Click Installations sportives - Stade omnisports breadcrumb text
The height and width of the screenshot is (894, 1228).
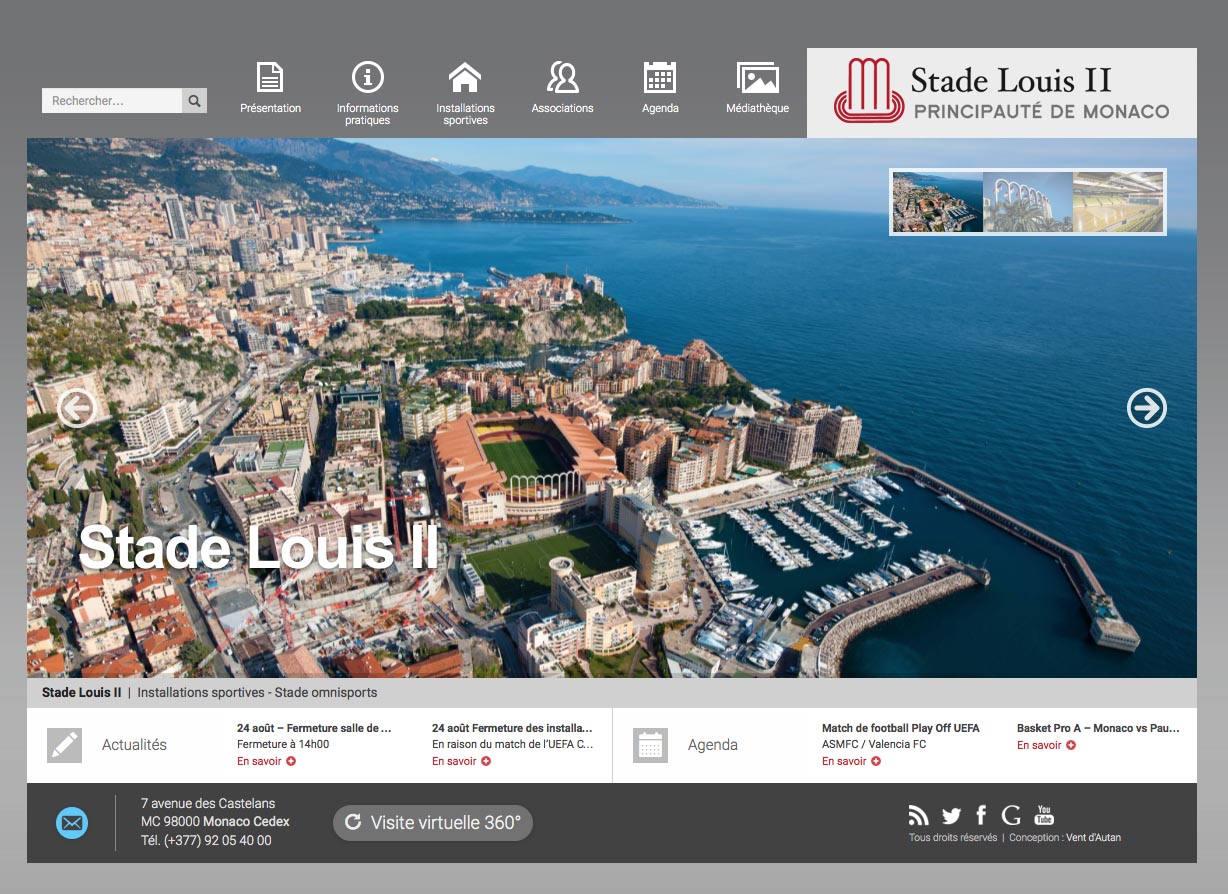tap(257, 692)
